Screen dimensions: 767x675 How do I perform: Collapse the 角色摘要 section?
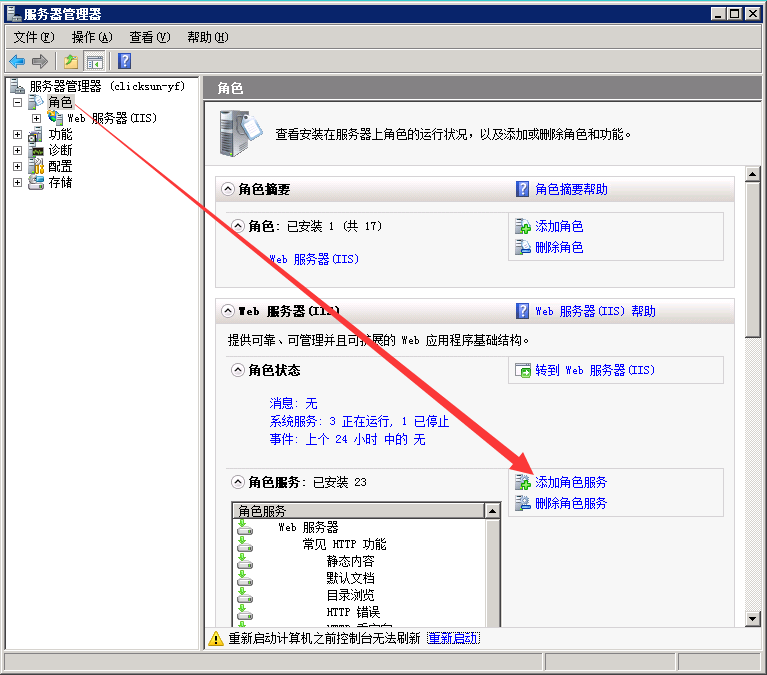point(227,189)
